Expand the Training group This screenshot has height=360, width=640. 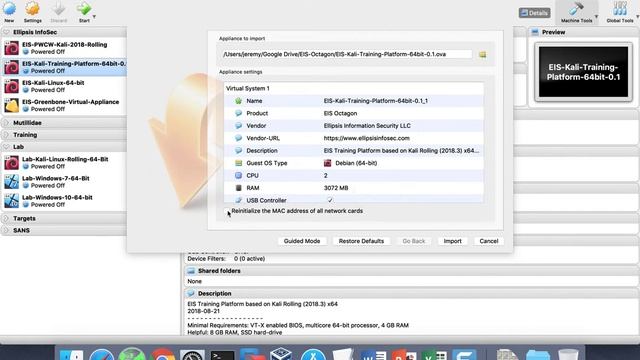click(x=6, y=135)
